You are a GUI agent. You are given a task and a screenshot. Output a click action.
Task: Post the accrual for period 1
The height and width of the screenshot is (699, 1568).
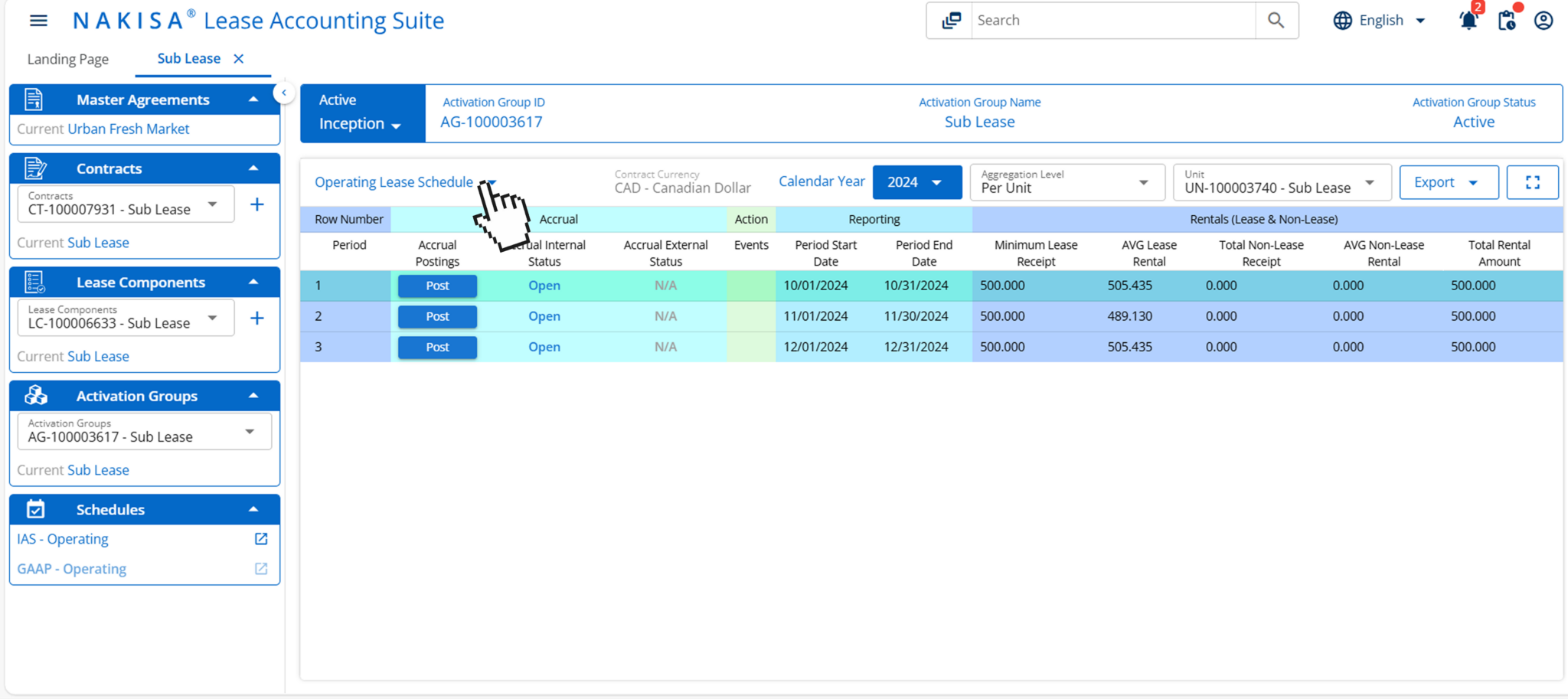tap(436, 286)
